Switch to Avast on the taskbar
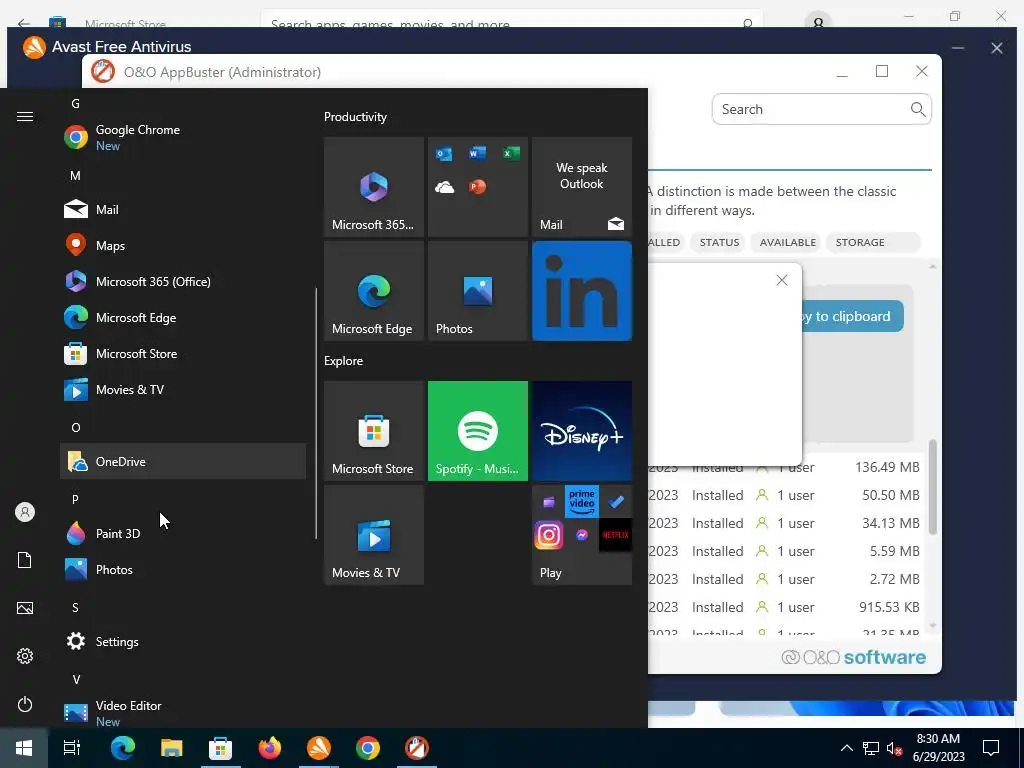1024x768 pixels. (x=319, y=748)
